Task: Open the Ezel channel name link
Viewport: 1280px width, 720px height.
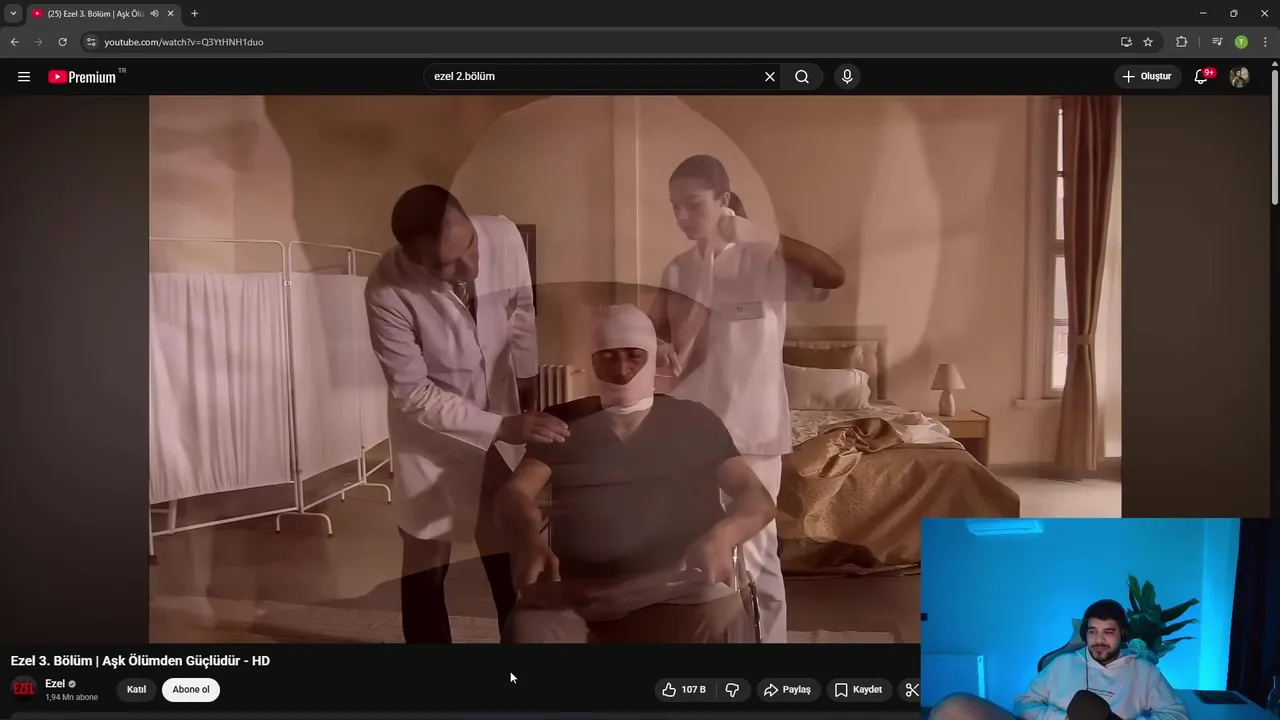Action: [55, 684]
